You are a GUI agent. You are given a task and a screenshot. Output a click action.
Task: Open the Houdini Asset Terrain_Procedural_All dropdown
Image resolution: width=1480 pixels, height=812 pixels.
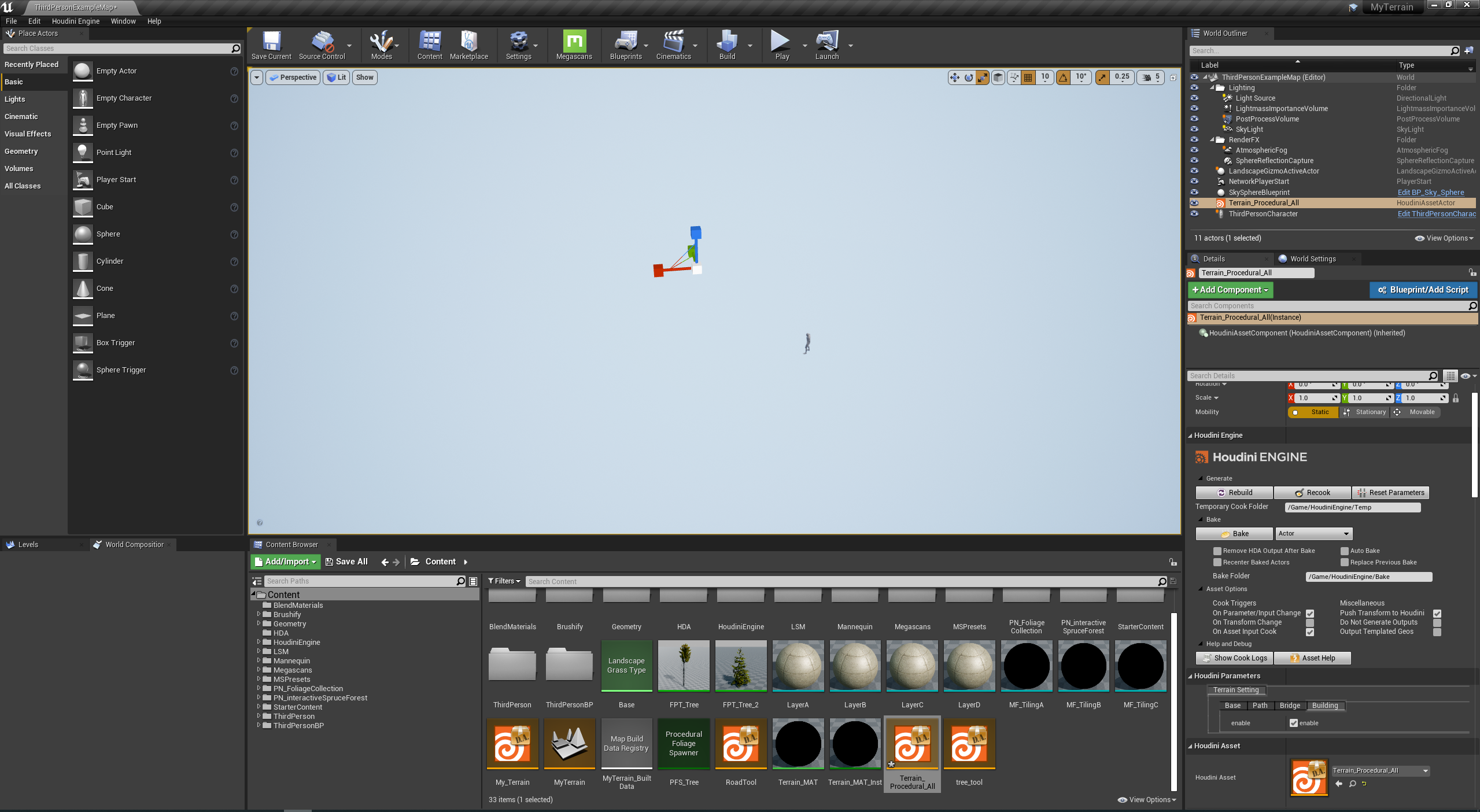(1380, 771)
